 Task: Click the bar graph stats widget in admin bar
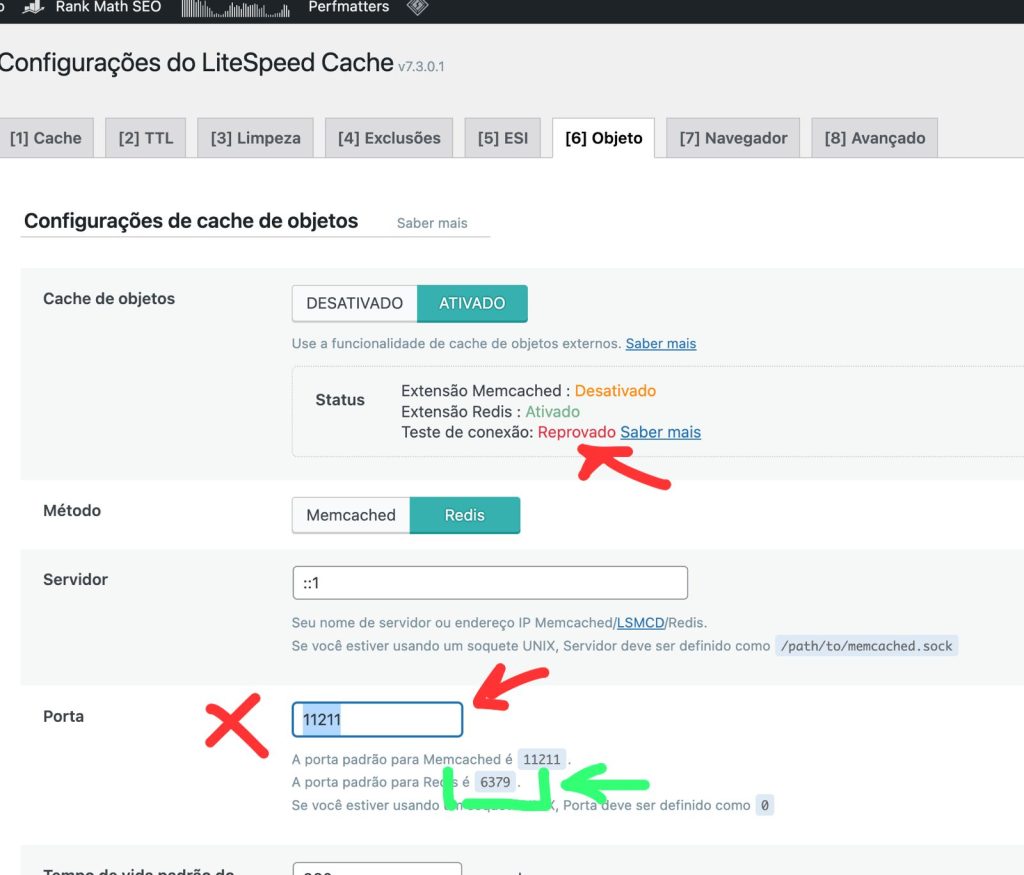click(x=235, y=9)
